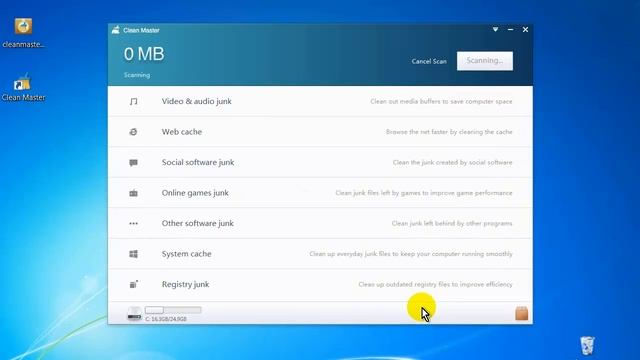The height and width of the screenshot is (360, 640).
Task: Select the Registry junk label
Action: tap(185, 284)
